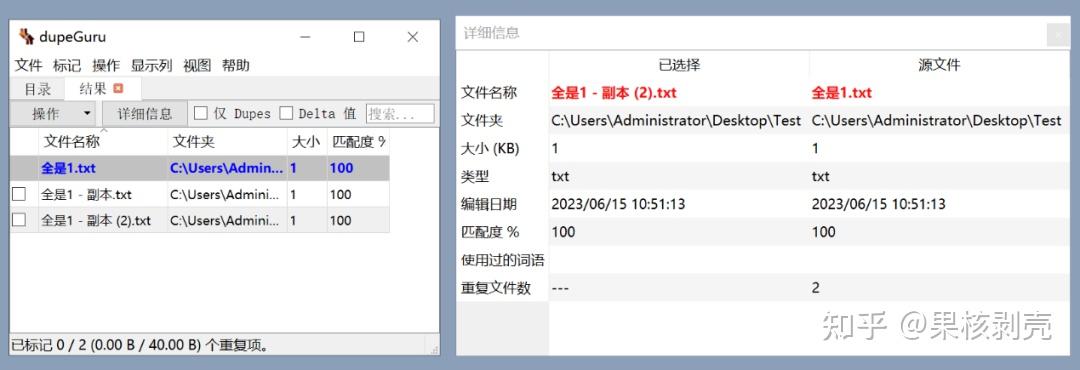Image resolution: width=1080 pixels, height=370 pixels.
Task: Close the dupeGuru window
Action: pos(413,37)
